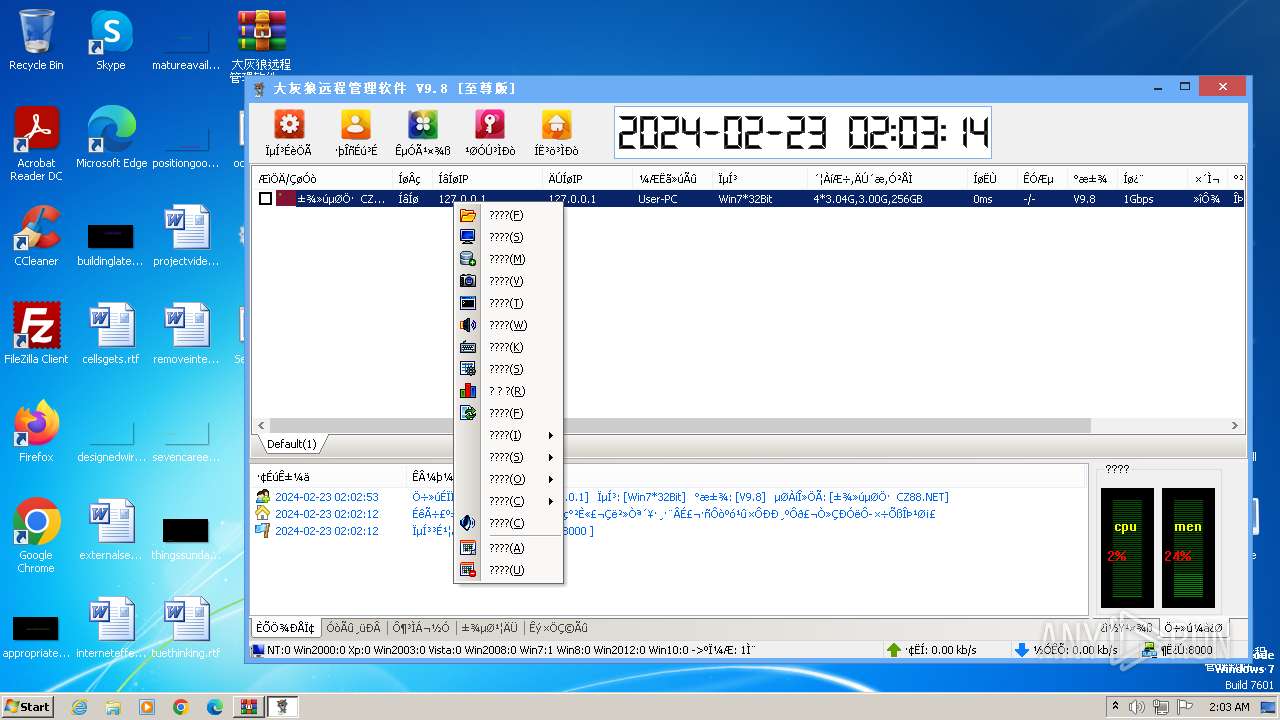Select the (U) entry with red-minus icon

[x=508, y=570]
